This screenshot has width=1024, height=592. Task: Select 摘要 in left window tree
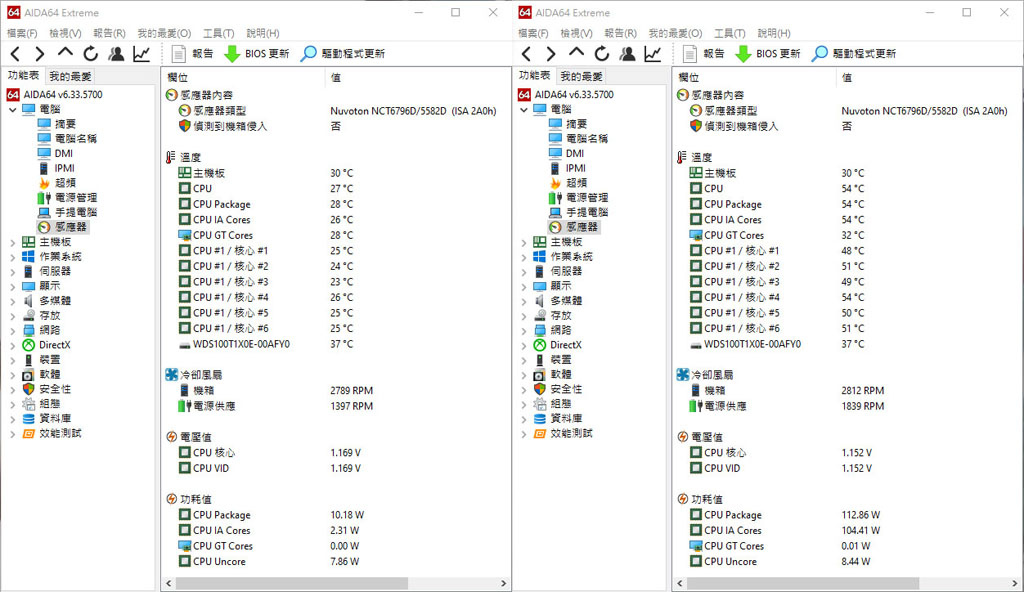(x=65, y=124)
